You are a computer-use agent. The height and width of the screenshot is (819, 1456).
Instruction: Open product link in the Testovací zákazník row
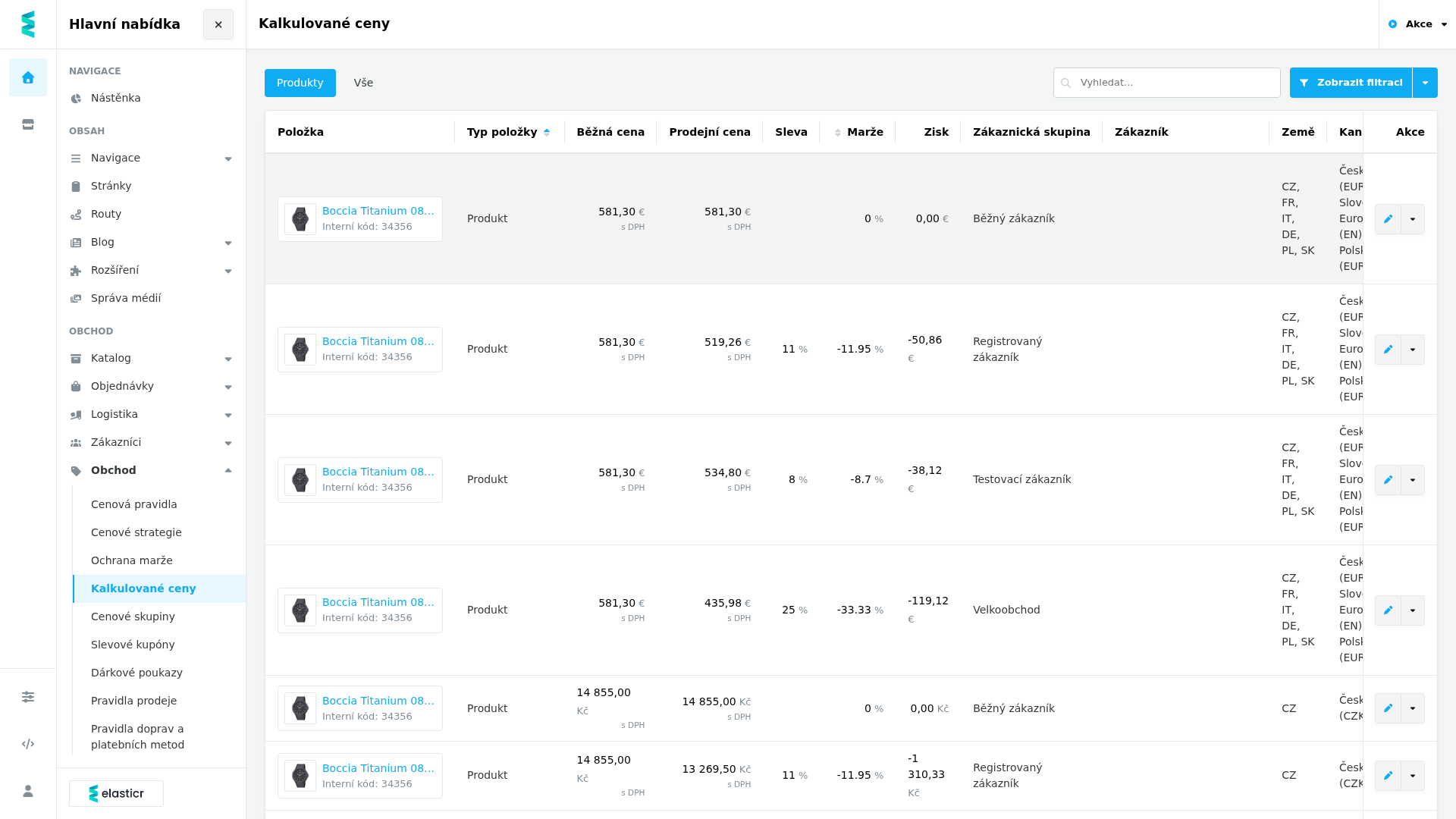click(378, 472)
